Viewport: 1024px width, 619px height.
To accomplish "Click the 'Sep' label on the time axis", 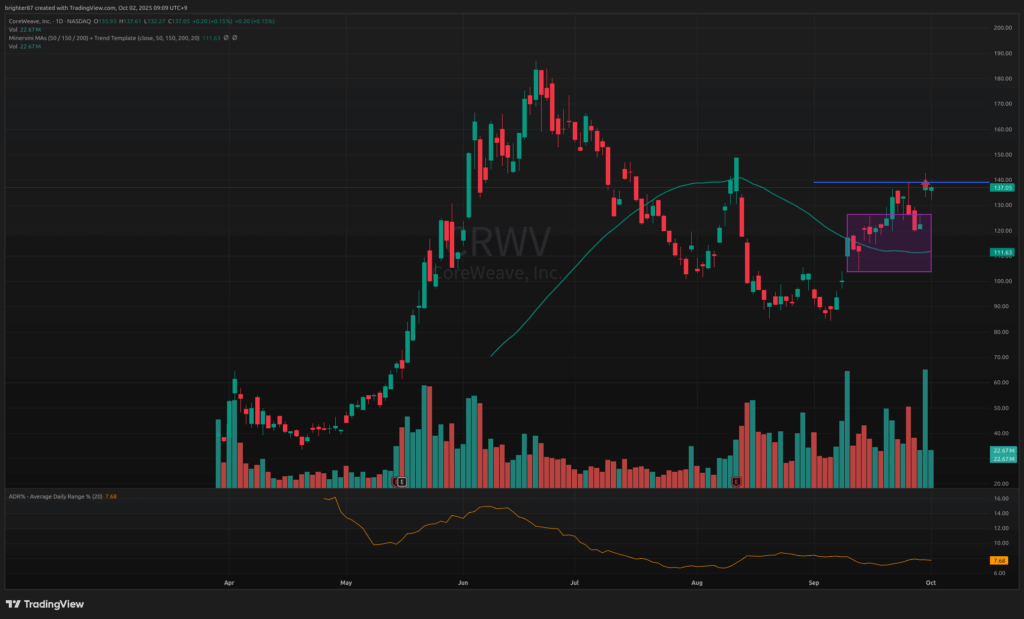I will click(813, 580).
